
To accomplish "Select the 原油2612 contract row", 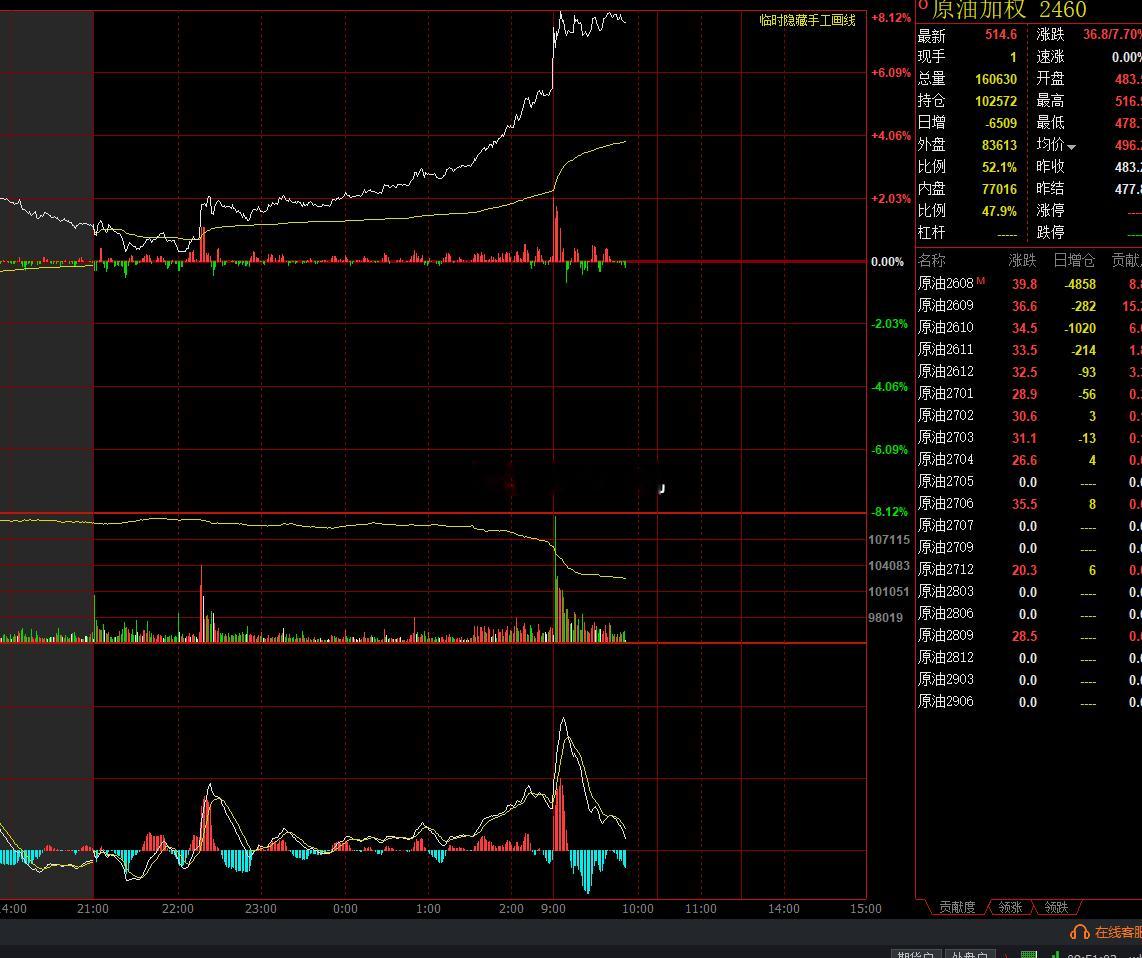I will [x=1028, y=372].
